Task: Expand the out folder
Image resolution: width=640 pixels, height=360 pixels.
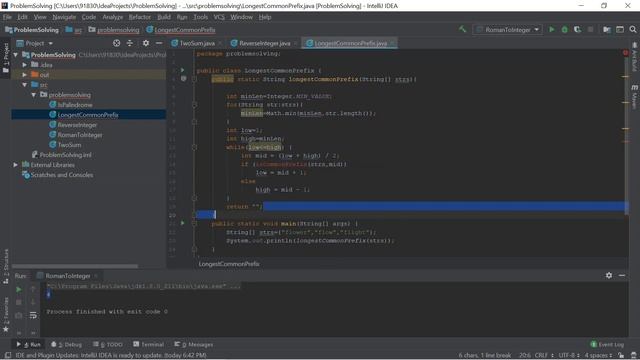Action: pos(24,75)
